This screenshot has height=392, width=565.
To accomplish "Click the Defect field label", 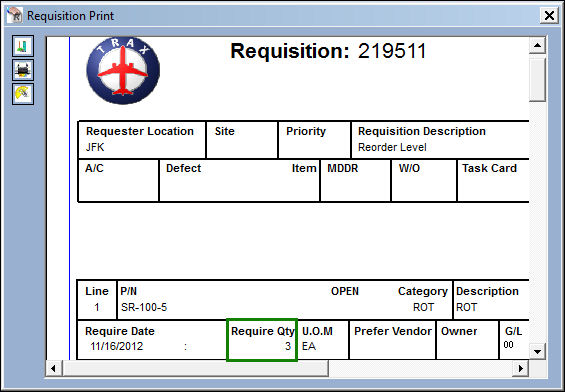I will (x=183, y=168).
